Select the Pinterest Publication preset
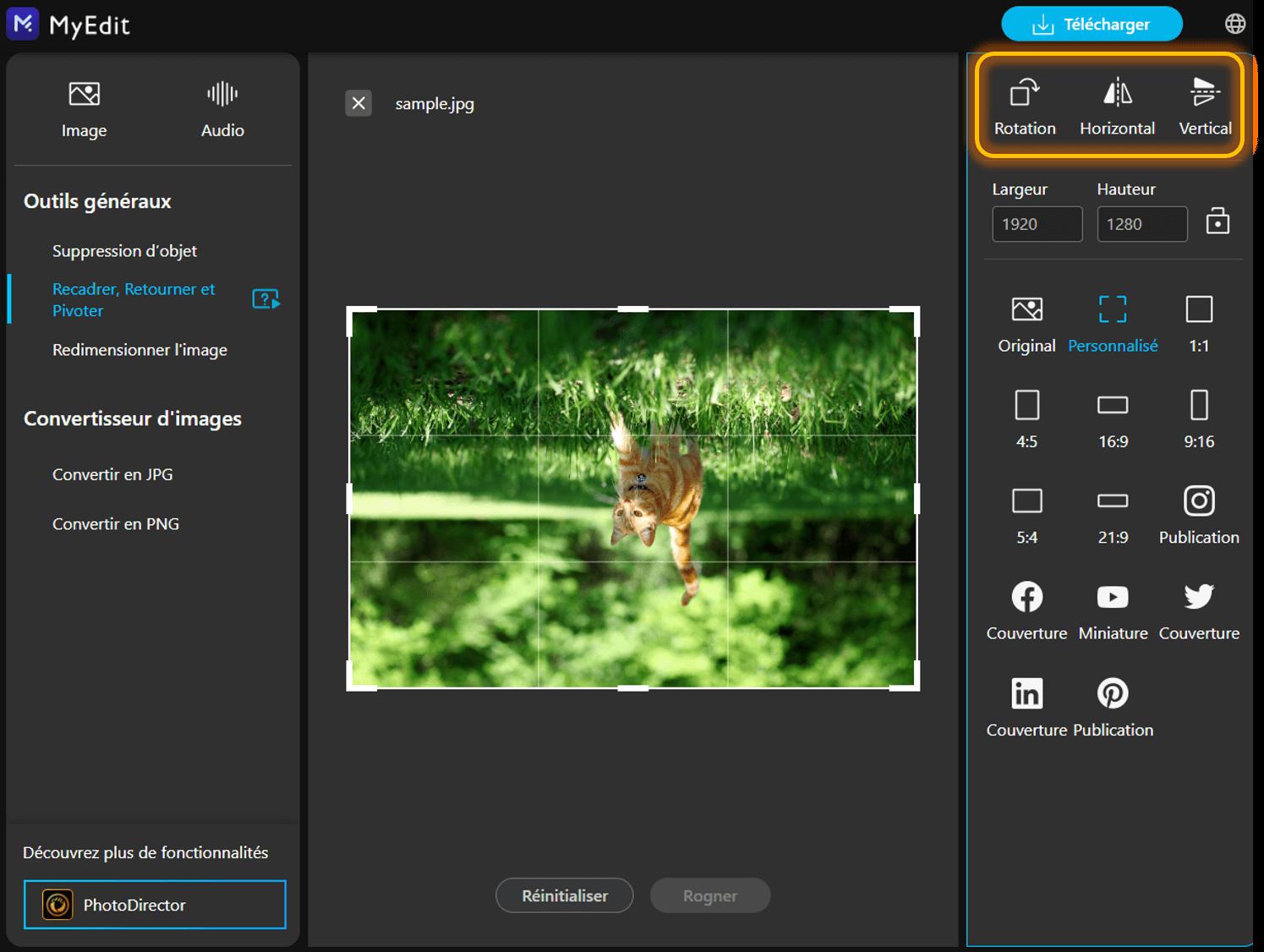1264x952 pixels. click(1113, 694)
